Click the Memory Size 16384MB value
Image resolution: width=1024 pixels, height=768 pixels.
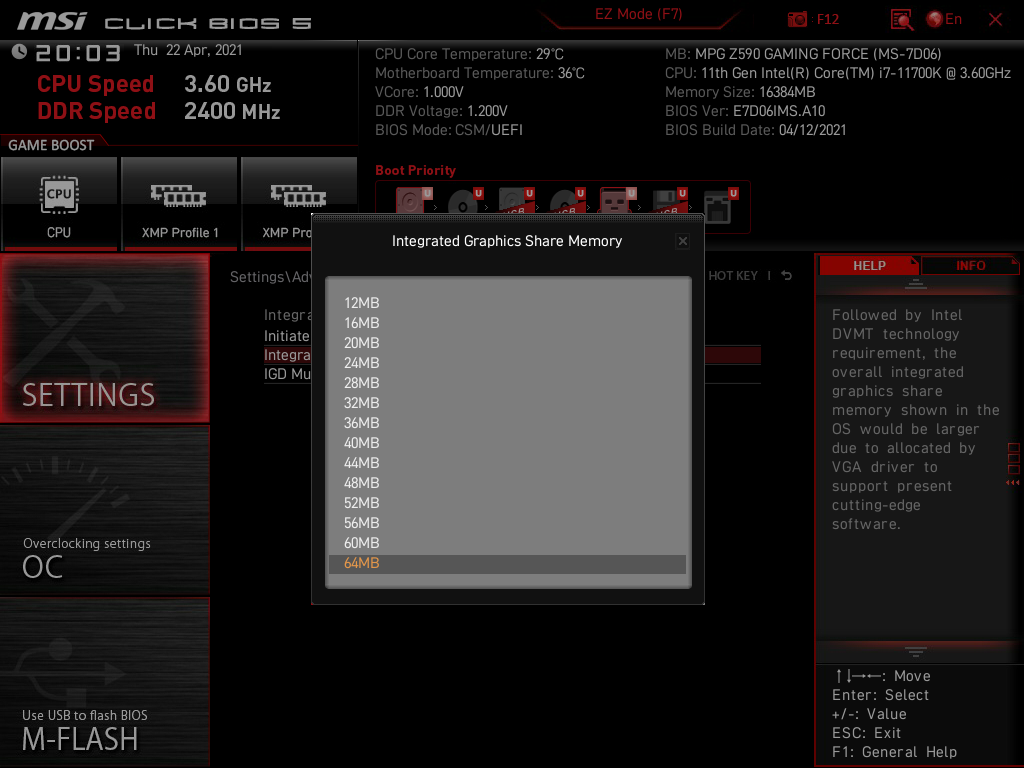click(787, 92)
